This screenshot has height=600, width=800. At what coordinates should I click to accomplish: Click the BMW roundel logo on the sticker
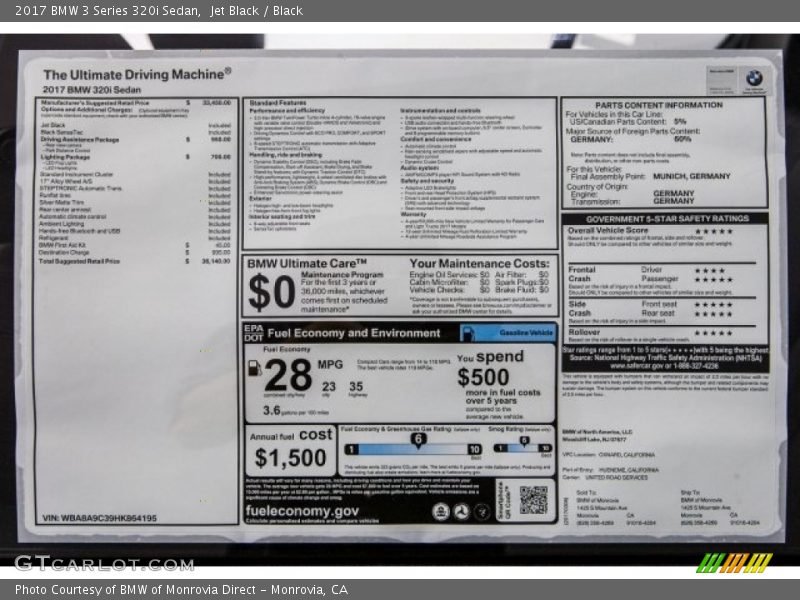pos(754,78)
